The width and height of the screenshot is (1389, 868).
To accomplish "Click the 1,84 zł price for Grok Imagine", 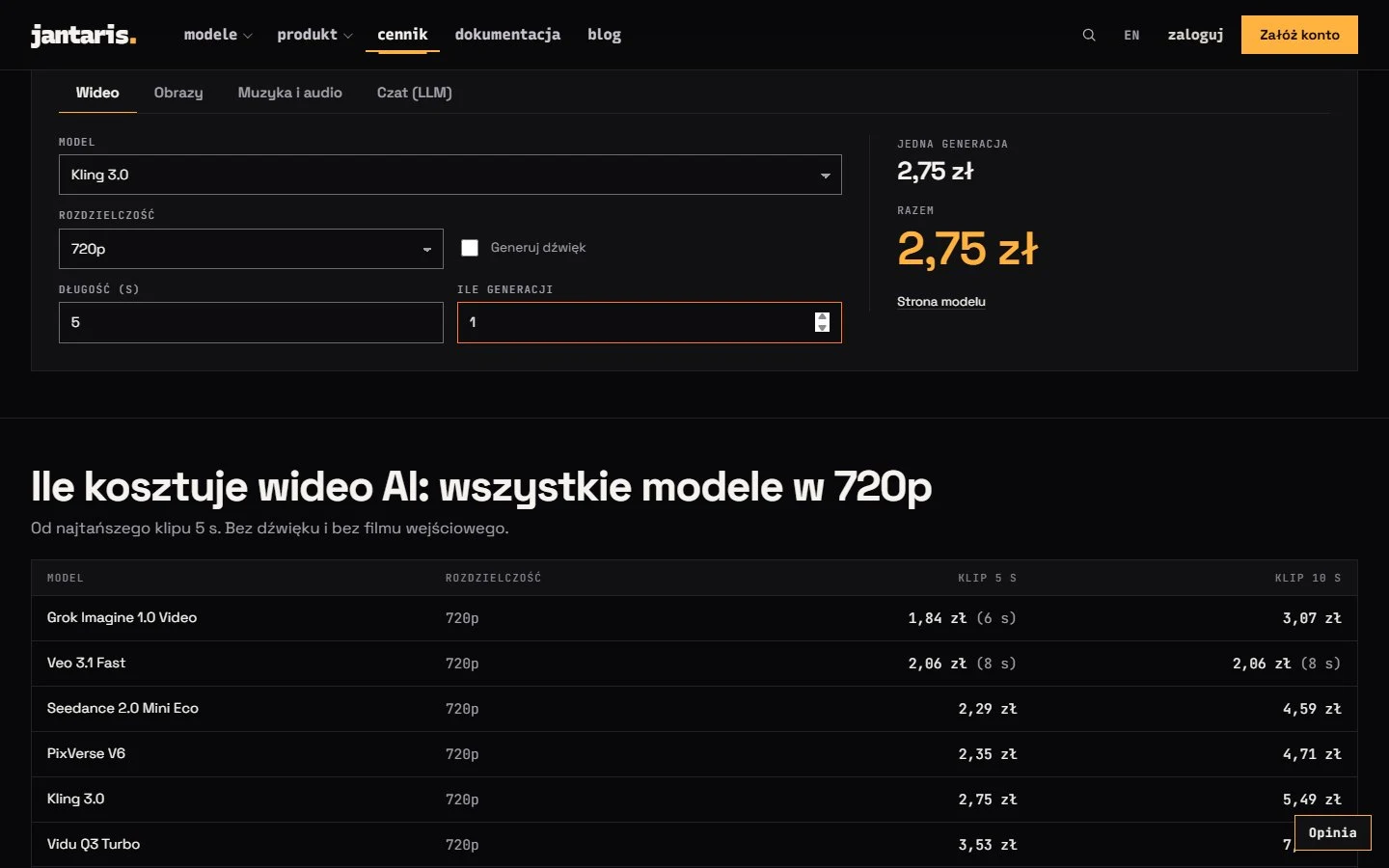I will [938, 618].
